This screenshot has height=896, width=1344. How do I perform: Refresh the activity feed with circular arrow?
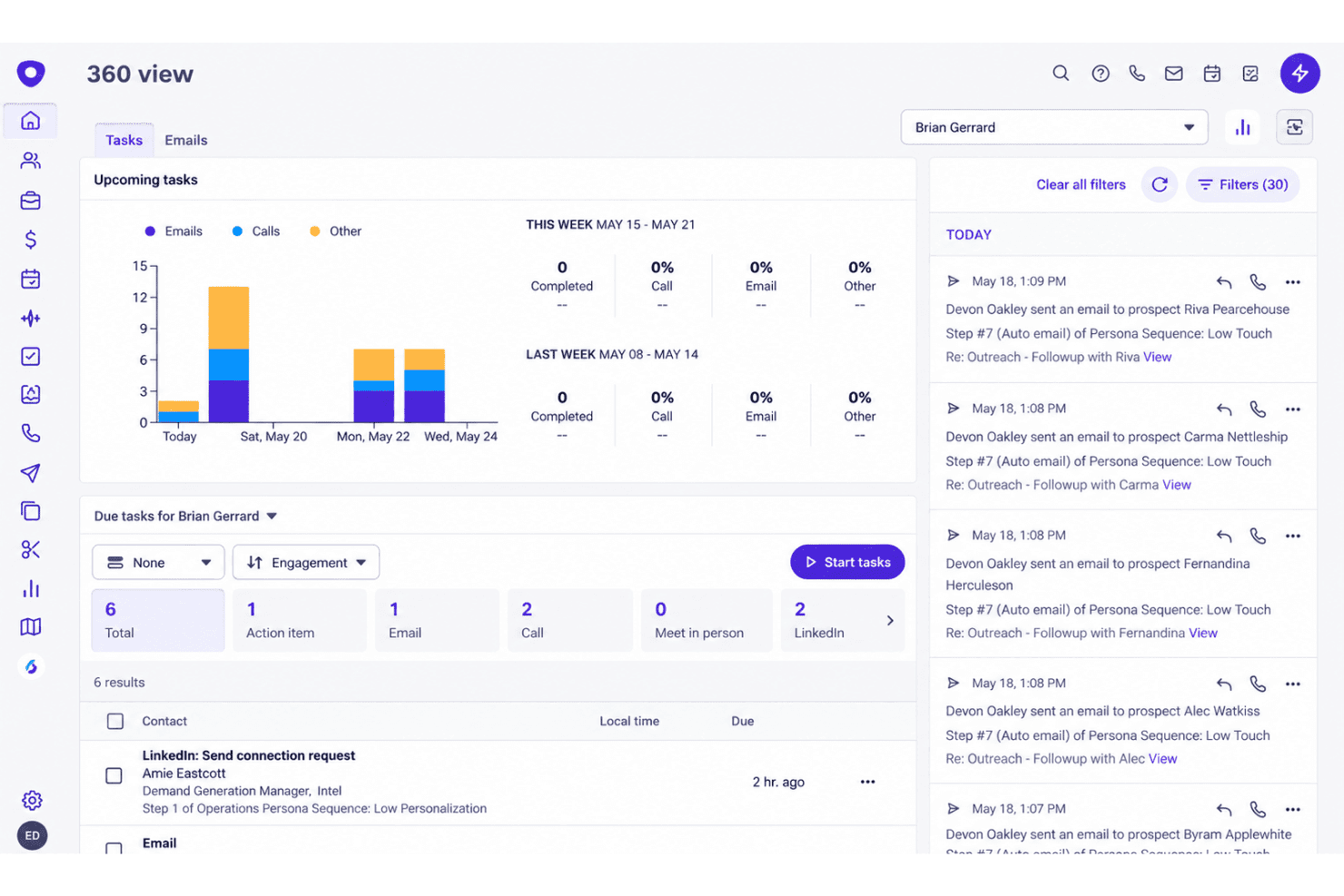pos(1160,184)
